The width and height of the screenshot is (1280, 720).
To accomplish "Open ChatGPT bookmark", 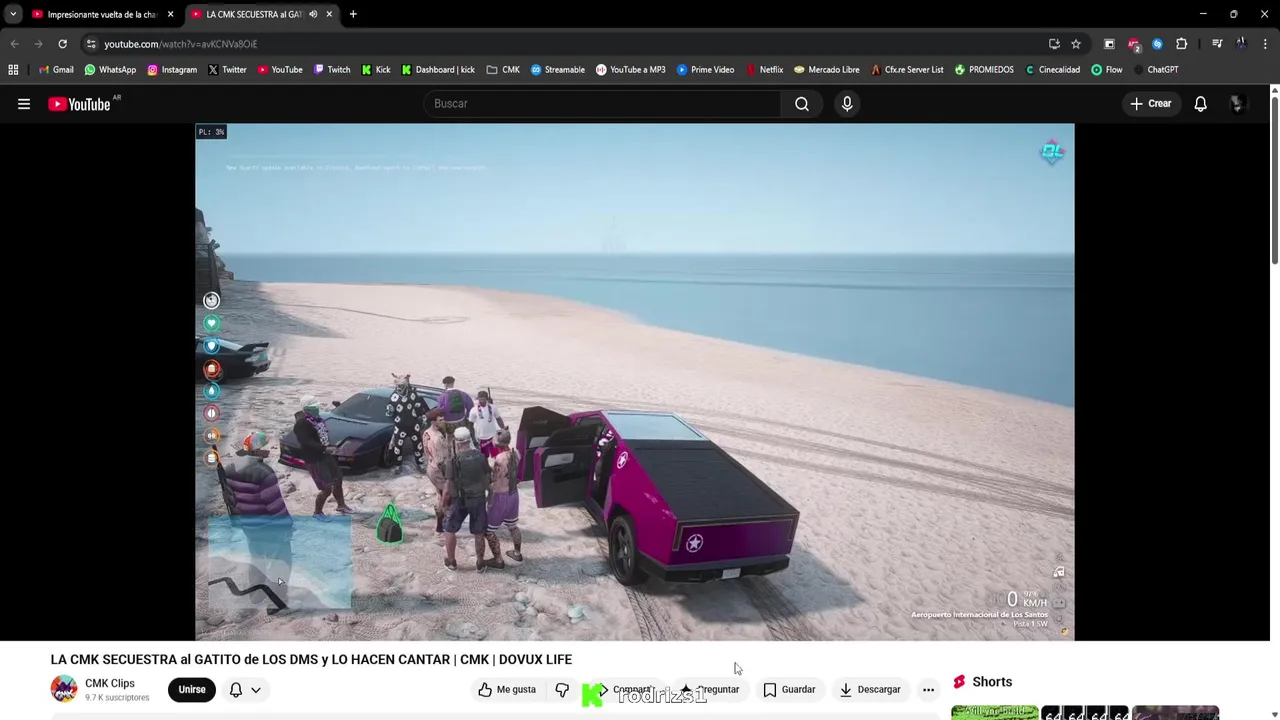I will tap(1156, 70).
